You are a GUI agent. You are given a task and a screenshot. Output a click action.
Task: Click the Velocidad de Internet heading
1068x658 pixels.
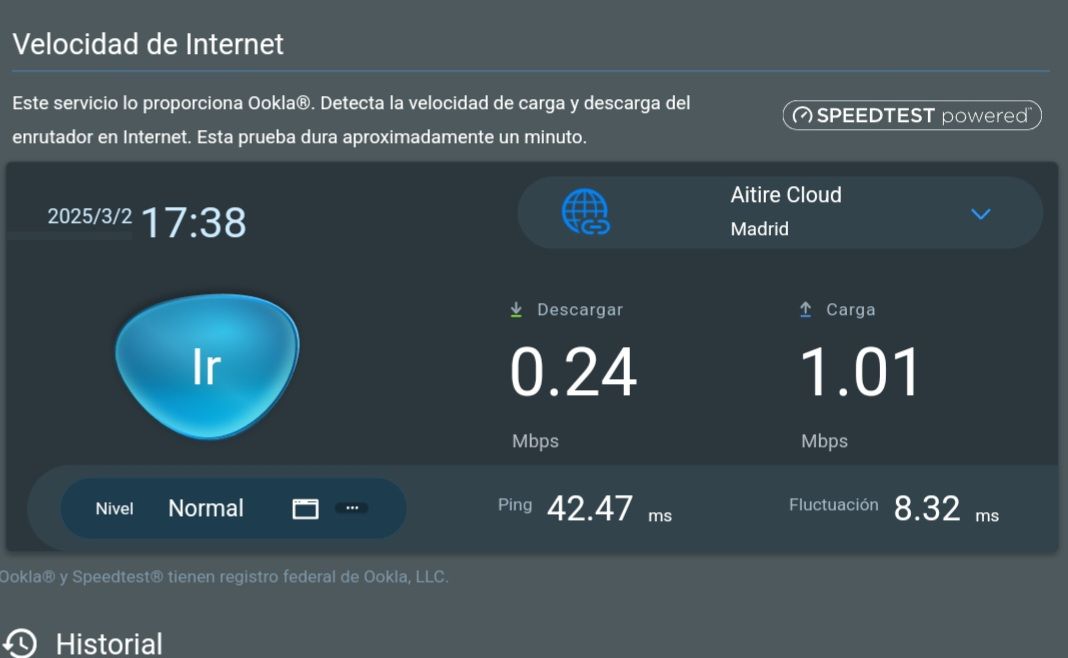point(148,44)
